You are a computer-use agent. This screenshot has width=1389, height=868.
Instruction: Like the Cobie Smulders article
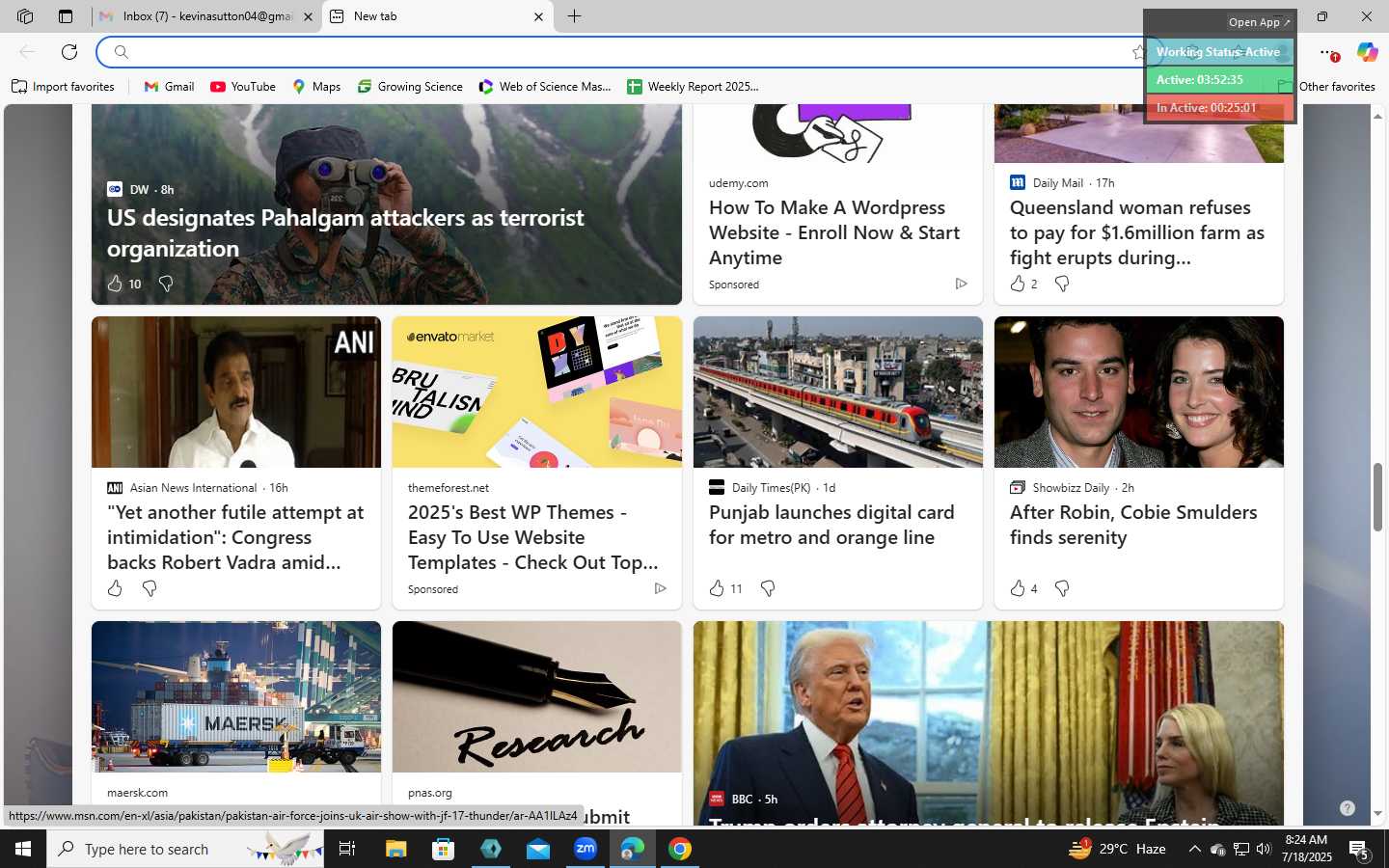click(1018, 588)
